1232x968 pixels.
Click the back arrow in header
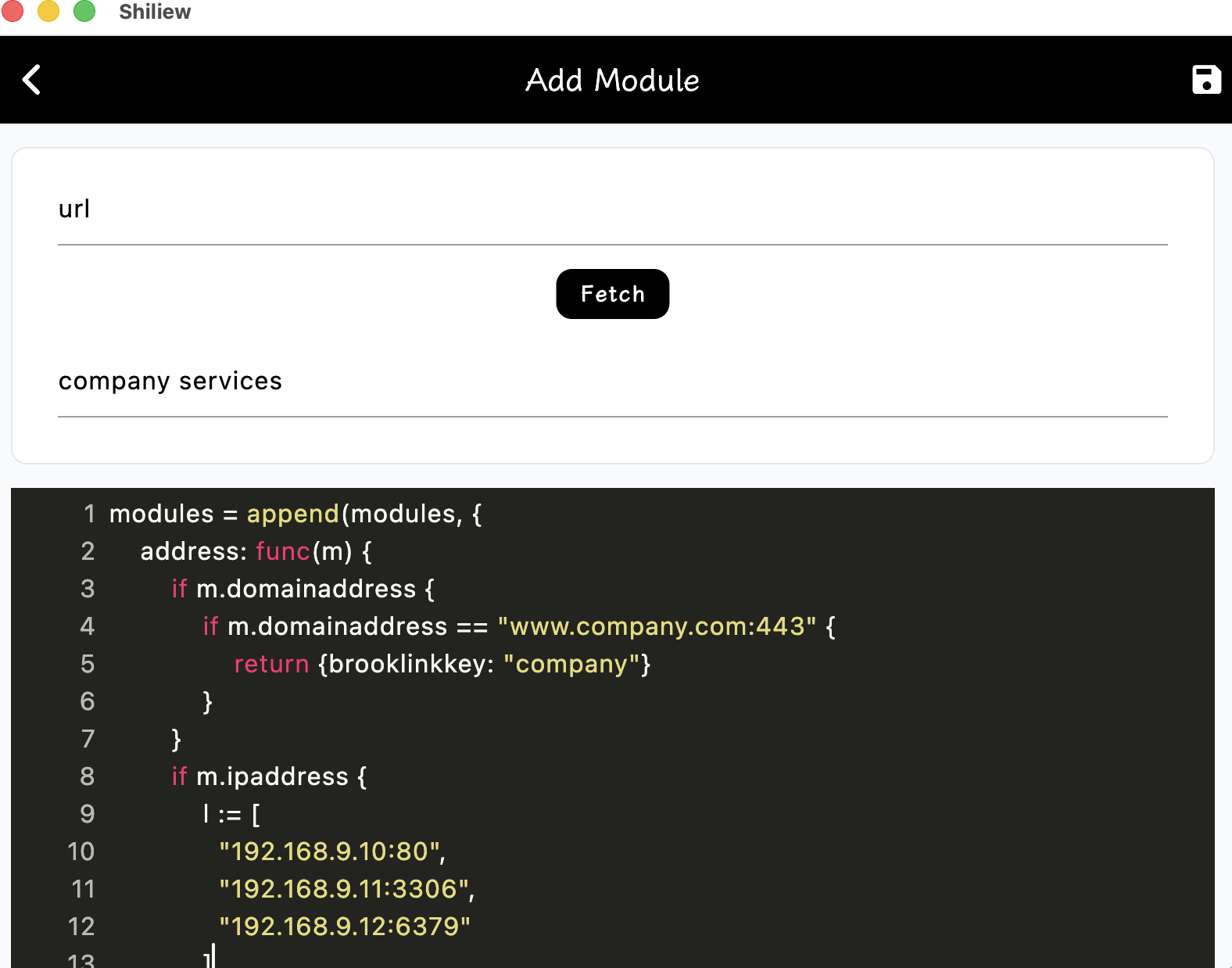point(31,80)
